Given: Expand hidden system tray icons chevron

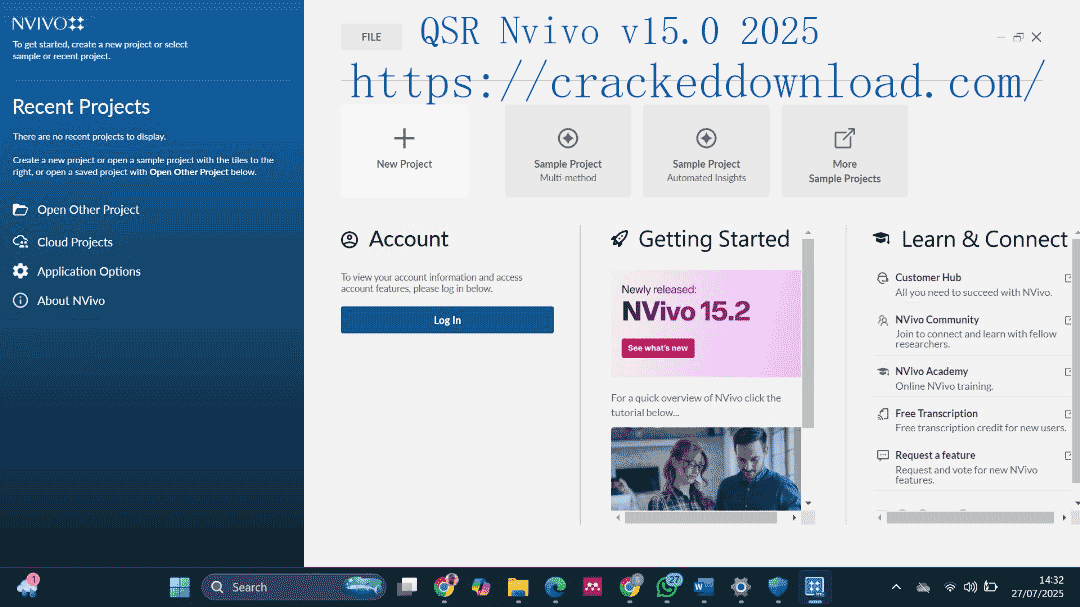Looking at the screenshot, I should [896, 587].
